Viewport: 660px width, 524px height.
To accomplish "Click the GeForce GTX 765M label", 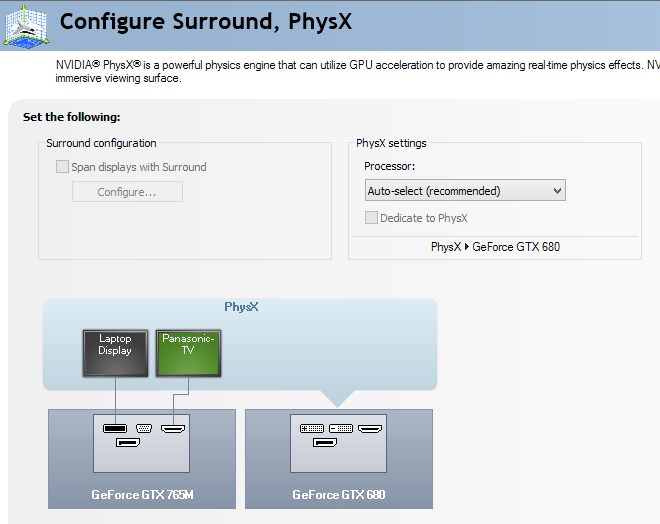I will pos(142,495).
